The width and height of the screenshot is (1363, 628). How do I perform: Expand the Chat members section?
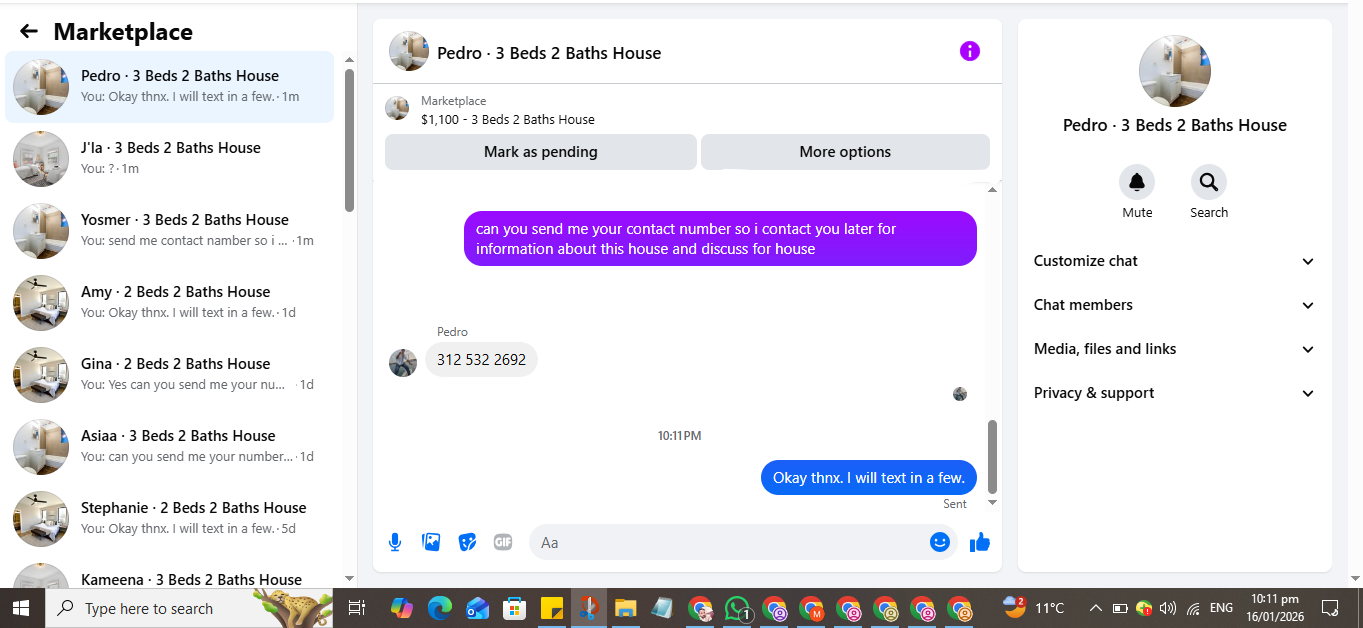click(1175, 305)
